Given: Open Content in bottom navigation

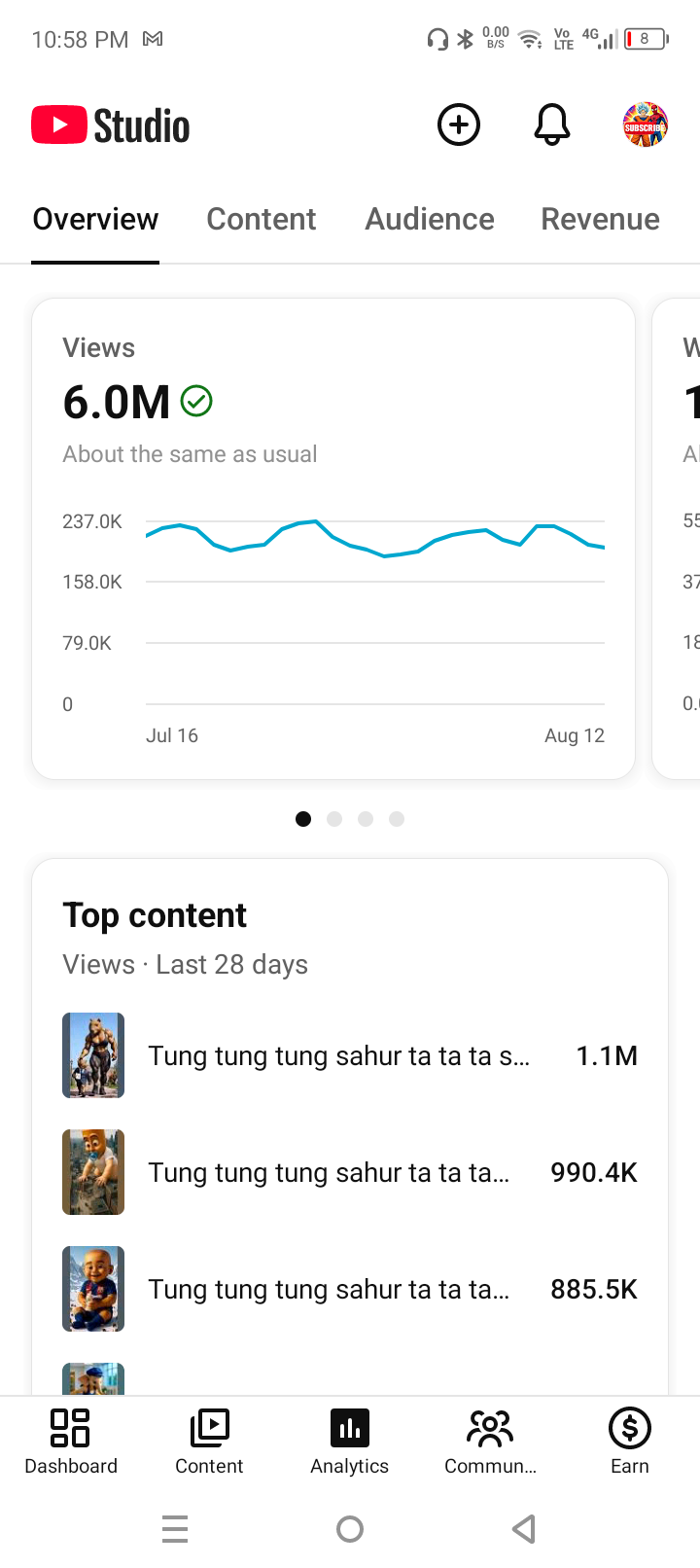Looking at the screenshot, I should coord(209,1443).
